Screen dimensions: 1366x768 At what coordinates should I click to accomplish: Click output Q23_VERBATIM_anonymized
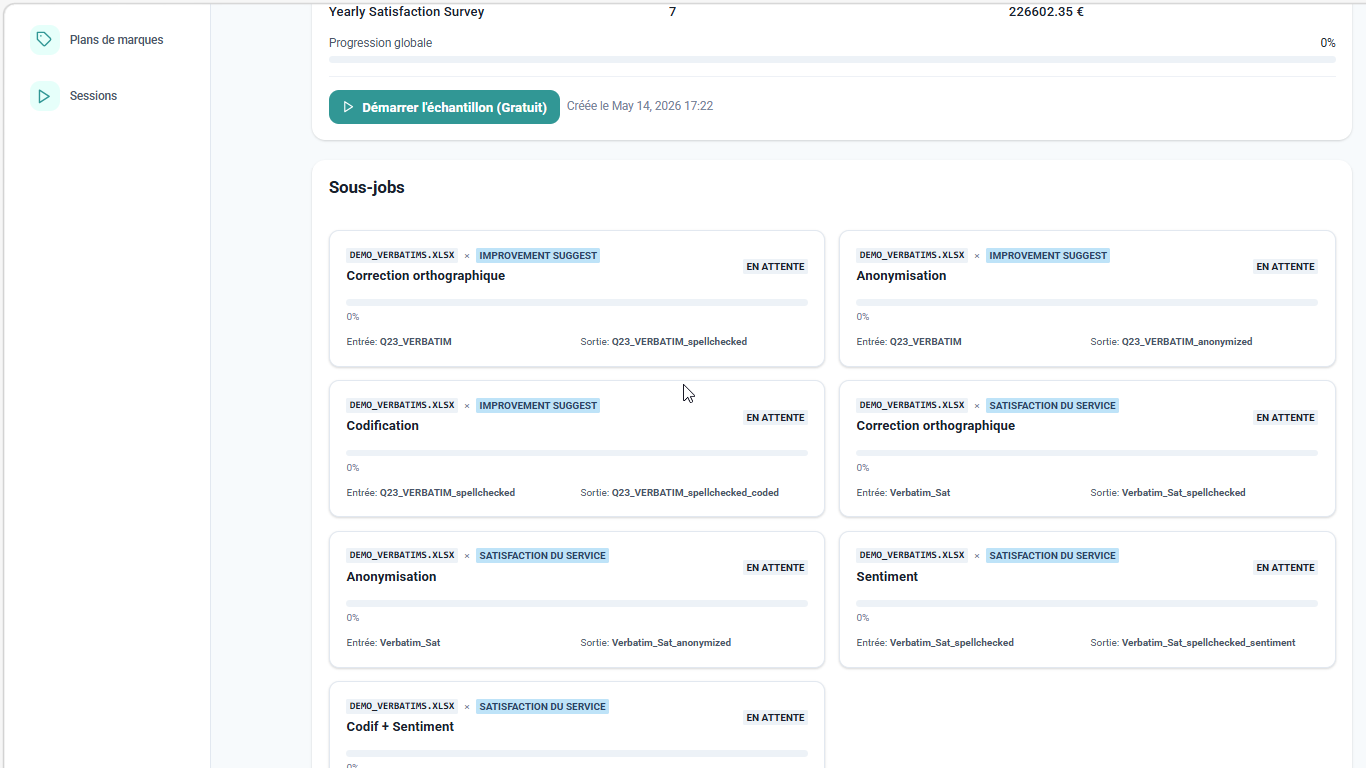[1187, 342]
